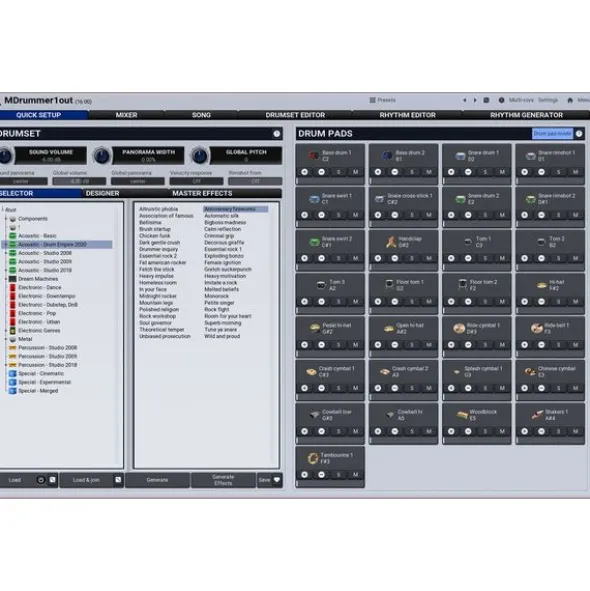Viewport: 590px width, 591px height.
Task: Click the Global Pitch knob
Action: (x=199, y=156)
